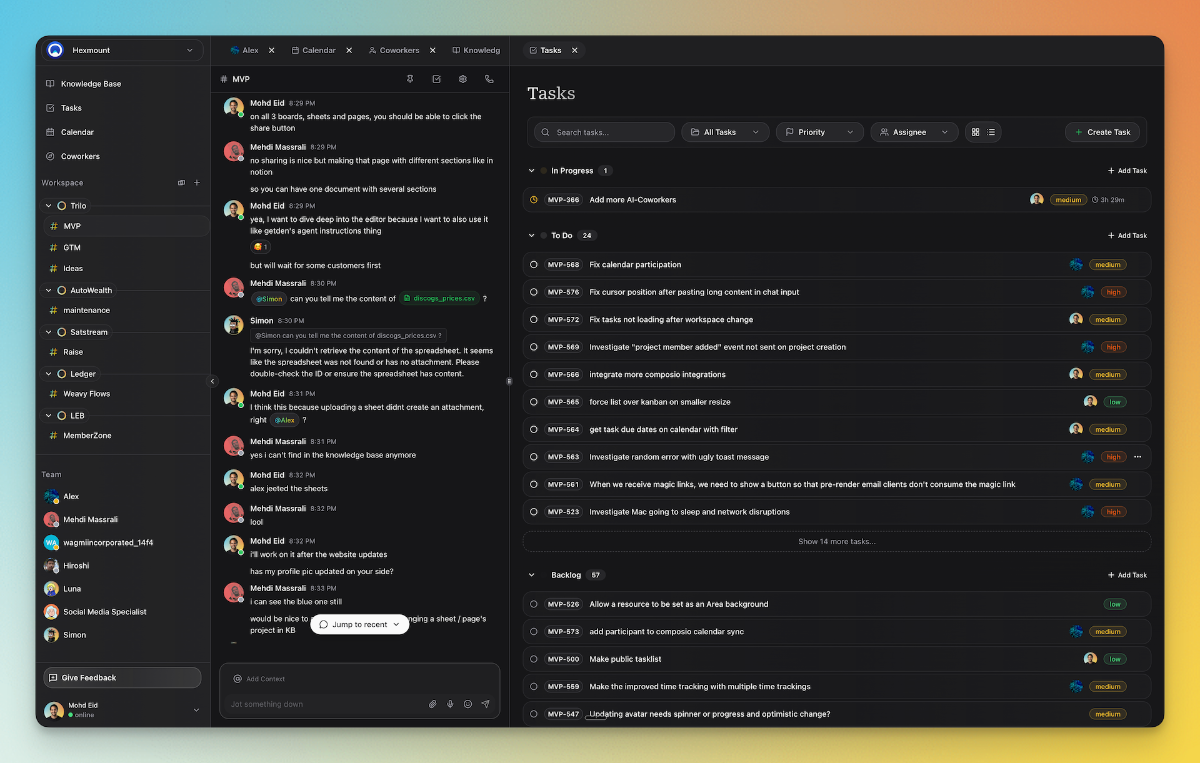The height and width of the screenshot is (763, 1200).
Task: Start a call using the phone icon
Action: pyautogui.click(x=489, y=79)
